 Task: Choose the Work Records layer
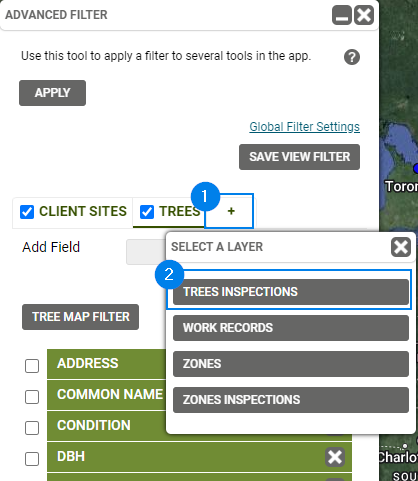pyautogui.click(x=291, y=328)
